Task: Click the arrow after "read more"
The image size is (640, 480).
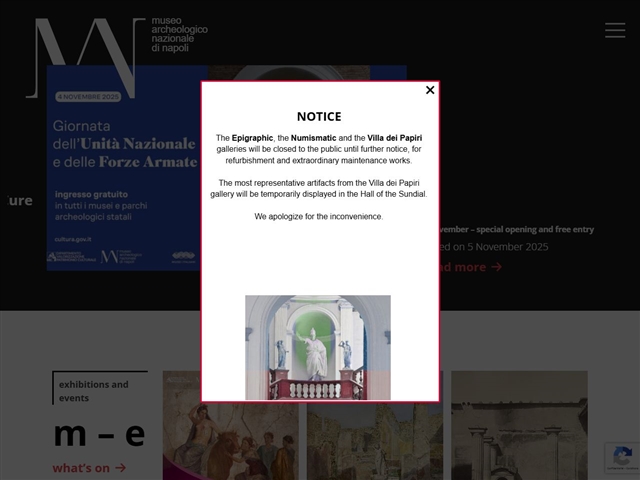Action: pyautogui.click(x=497, y=267)
